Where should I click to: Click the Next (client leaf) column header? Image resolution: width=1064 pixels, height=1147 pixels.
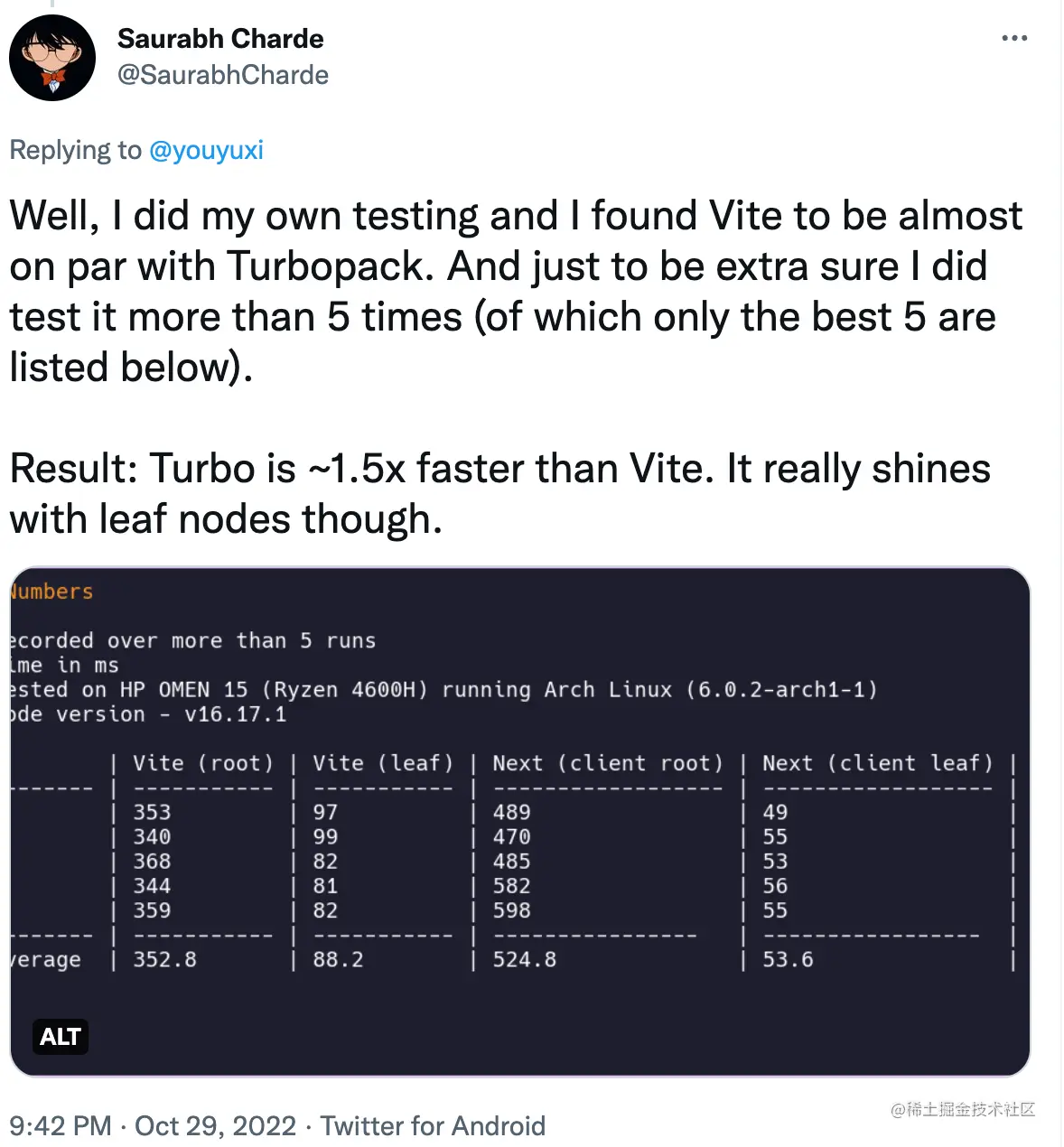(x=874, y=763)
